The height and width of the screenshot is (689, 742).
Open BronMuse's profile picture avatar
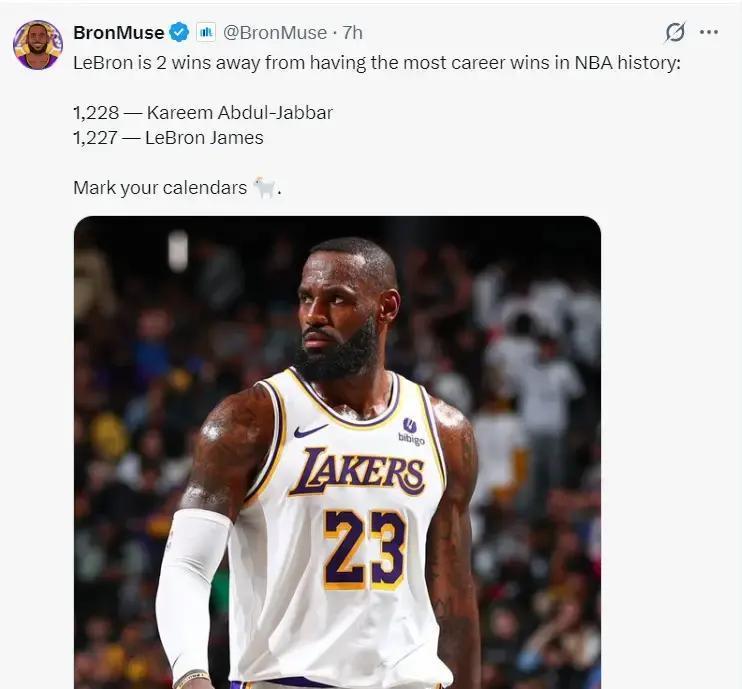pyautogui.click(x=37, y=44)
